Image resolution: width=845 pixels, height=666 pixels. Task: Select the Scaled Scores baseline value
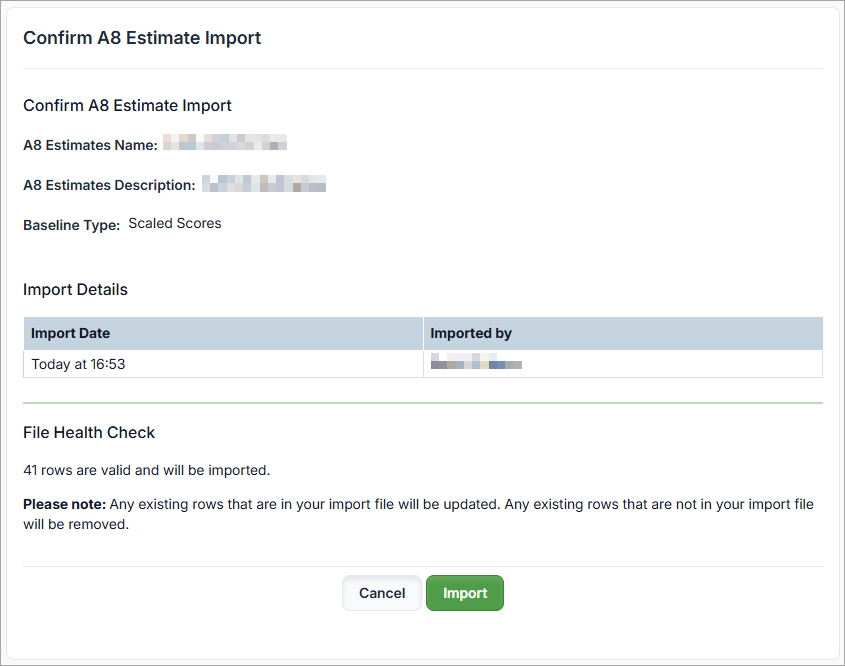(x=175, y=224)
